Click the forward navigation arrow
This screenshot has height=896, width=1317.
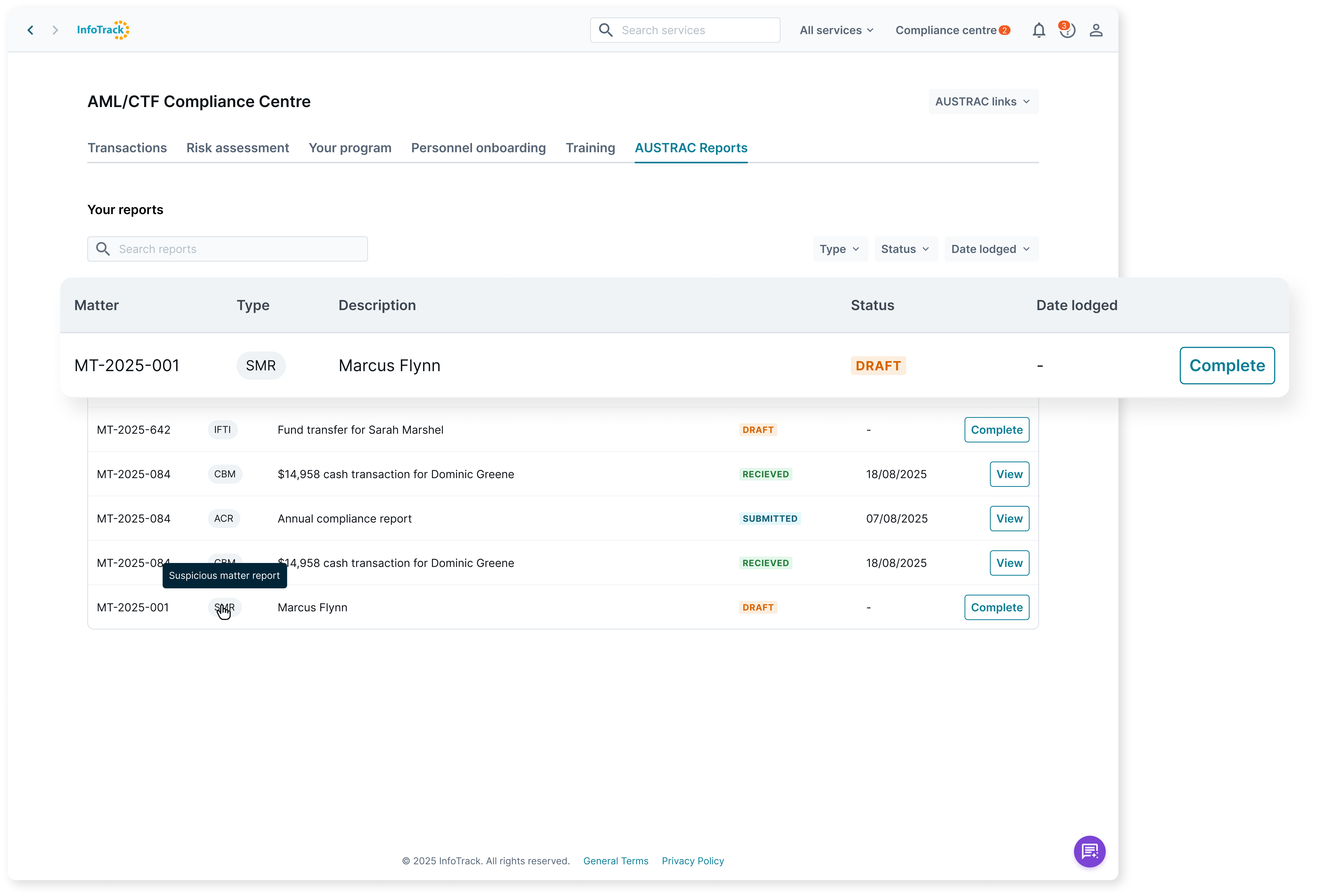click(x=55, y=30)
